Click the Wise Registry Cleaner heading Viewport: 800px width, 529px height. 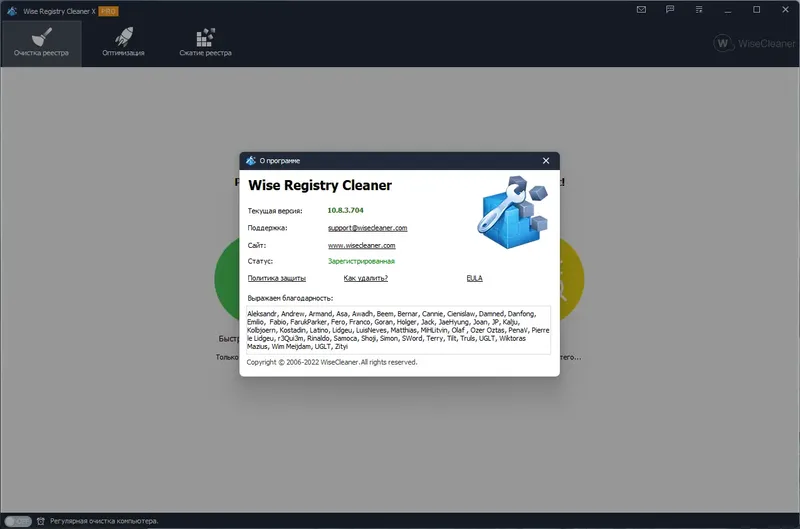click(320, 185)
